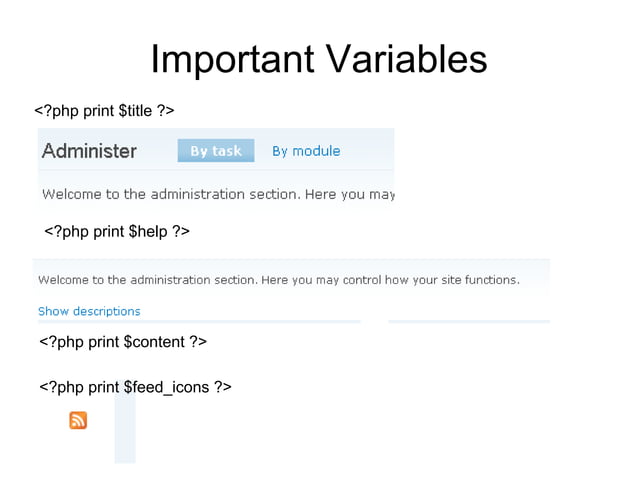Viewport: 638px width, 478px height.
Task: Click the "Administer" page heading
Action: pos(89,151)
